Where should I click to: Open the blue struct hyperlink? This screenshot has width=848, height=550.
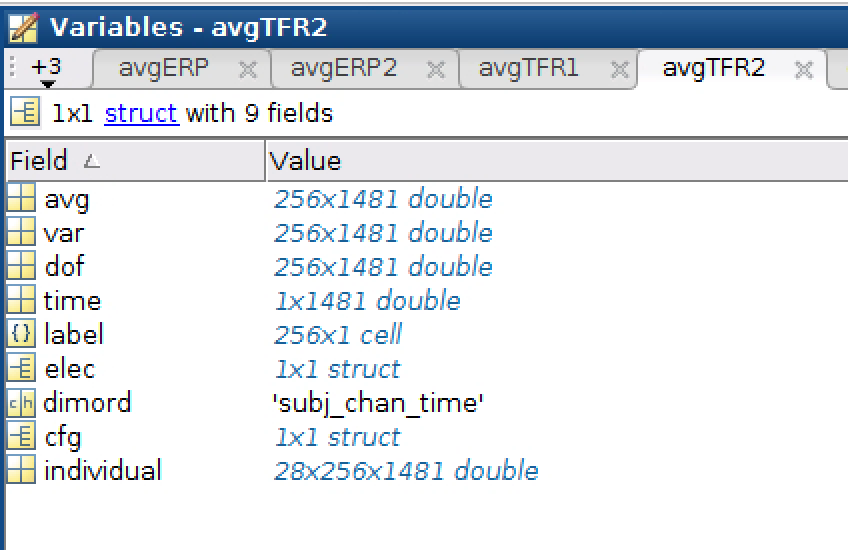tap(141, 113)
